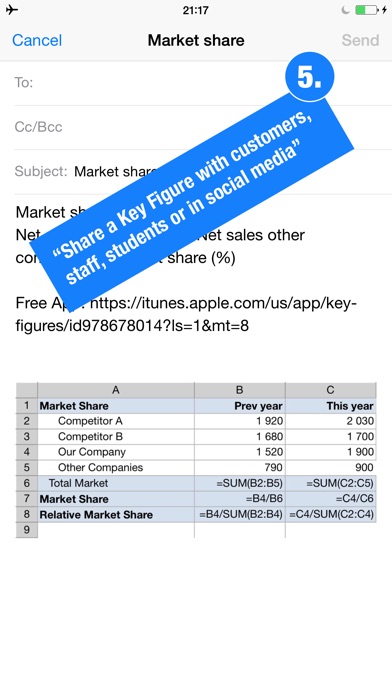This screenshot has height=696, width=392.
Task: Tap the Competitor A cell
Action: (x=116, y=421)
